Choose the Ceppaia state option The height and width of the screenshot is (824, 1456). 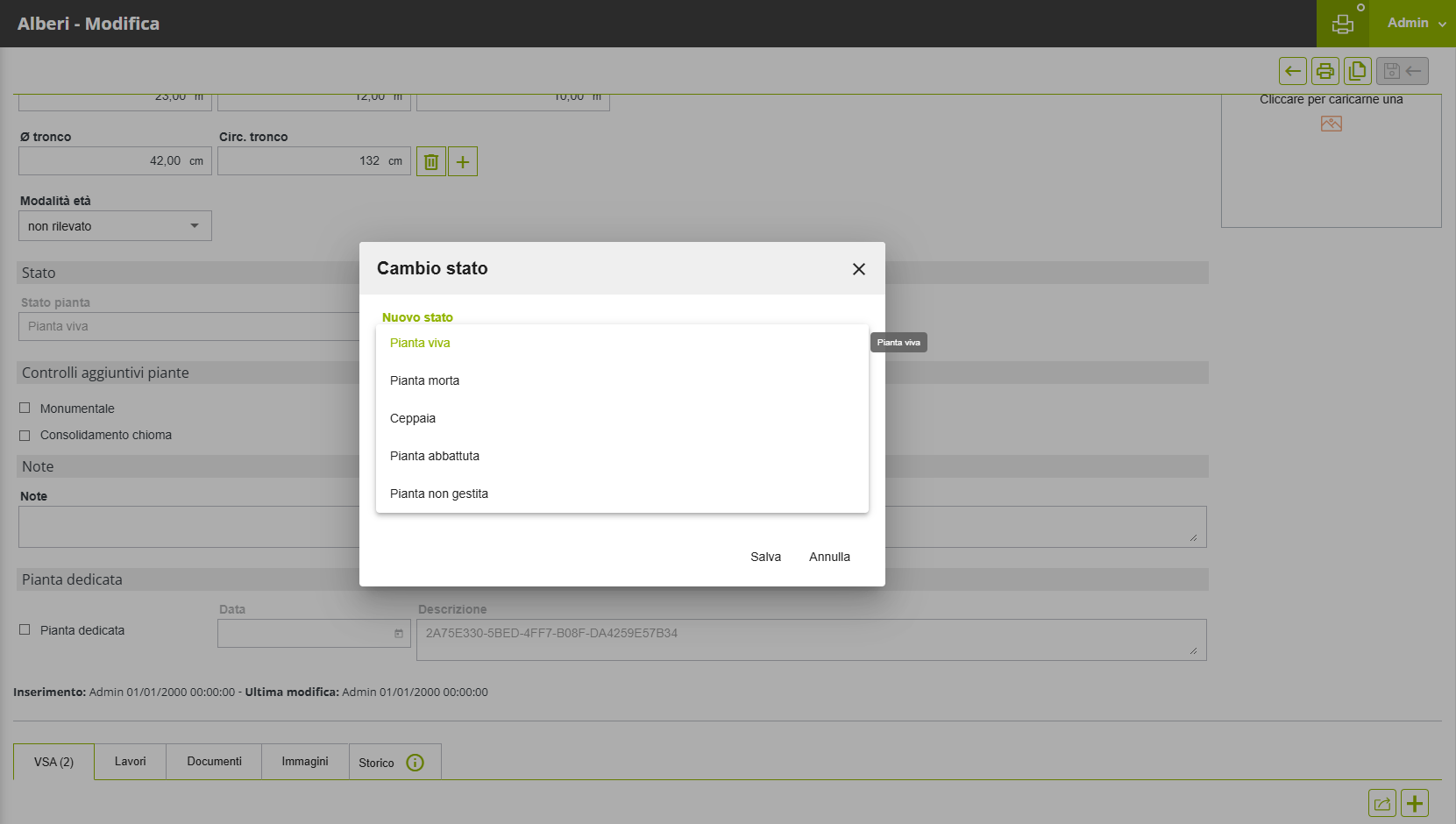(413, 418)
